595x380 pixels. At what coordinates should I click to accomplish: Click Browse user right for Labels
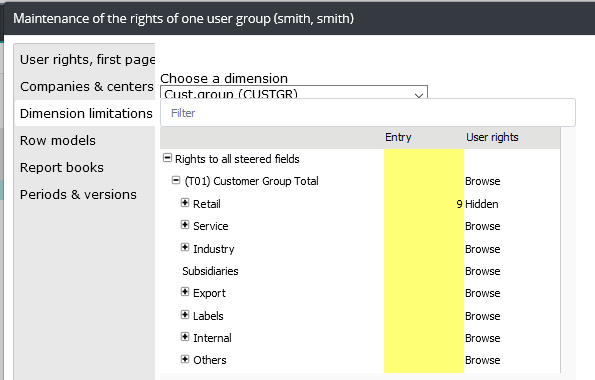[x=483, y=316]
